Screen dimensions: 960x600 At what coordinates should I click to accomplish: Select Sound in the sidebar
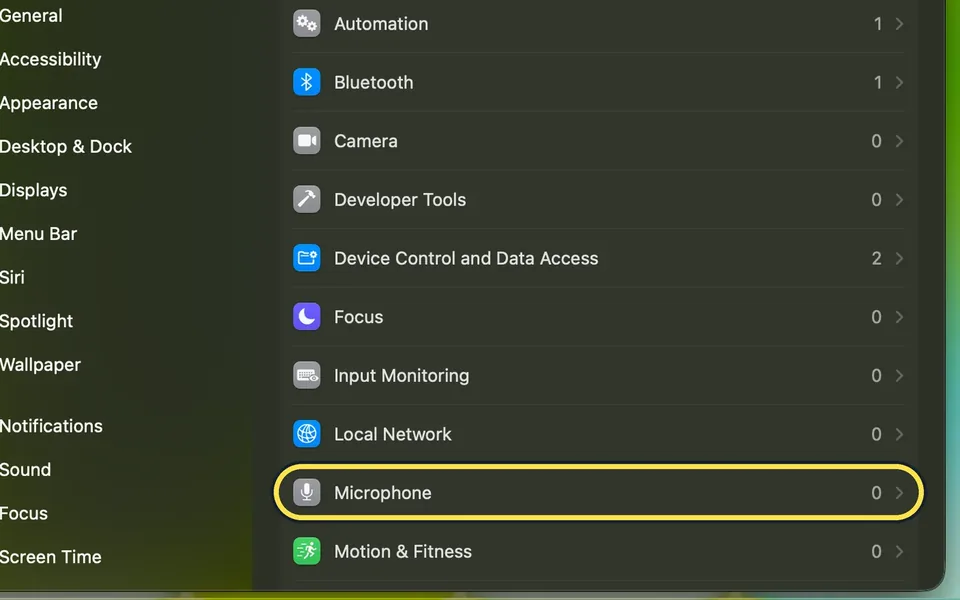pyautogui.click(x=25, y=470)
